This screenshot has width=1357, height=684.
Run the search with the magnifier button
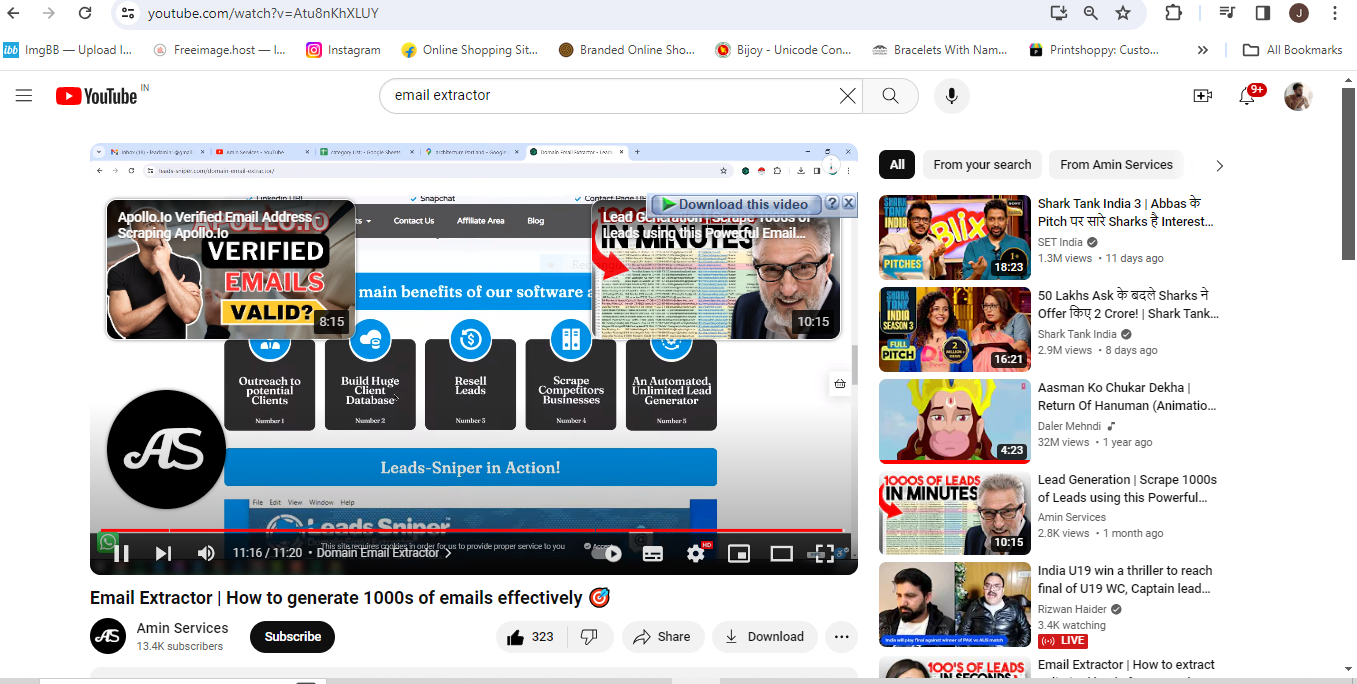point(890,96)
